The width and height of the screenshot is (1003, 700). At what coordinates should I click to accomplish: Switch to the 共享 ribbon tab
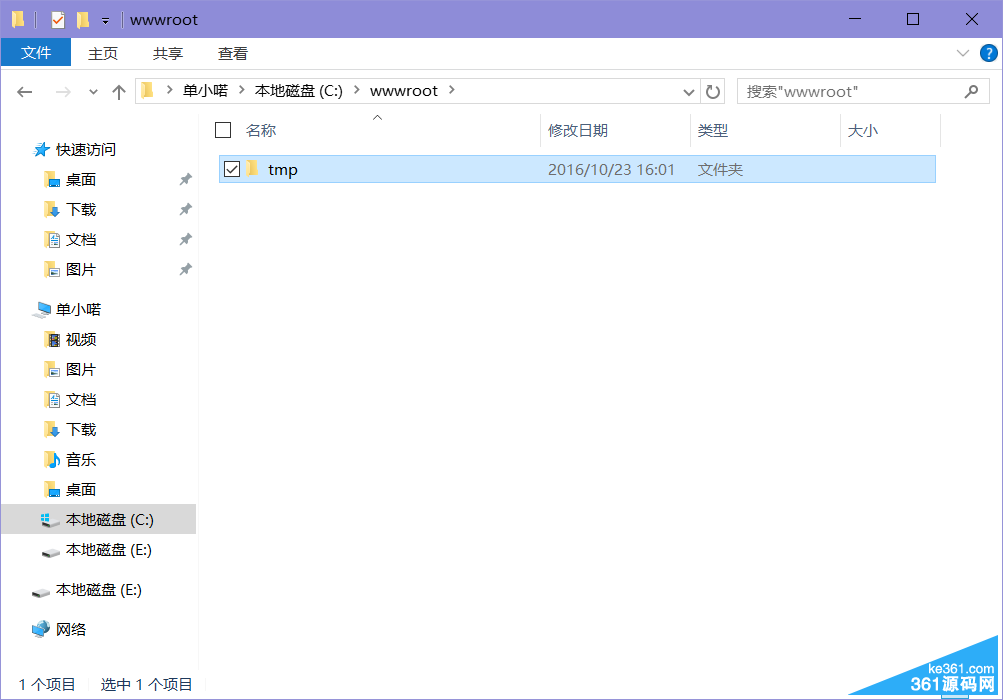coord(168,53)
